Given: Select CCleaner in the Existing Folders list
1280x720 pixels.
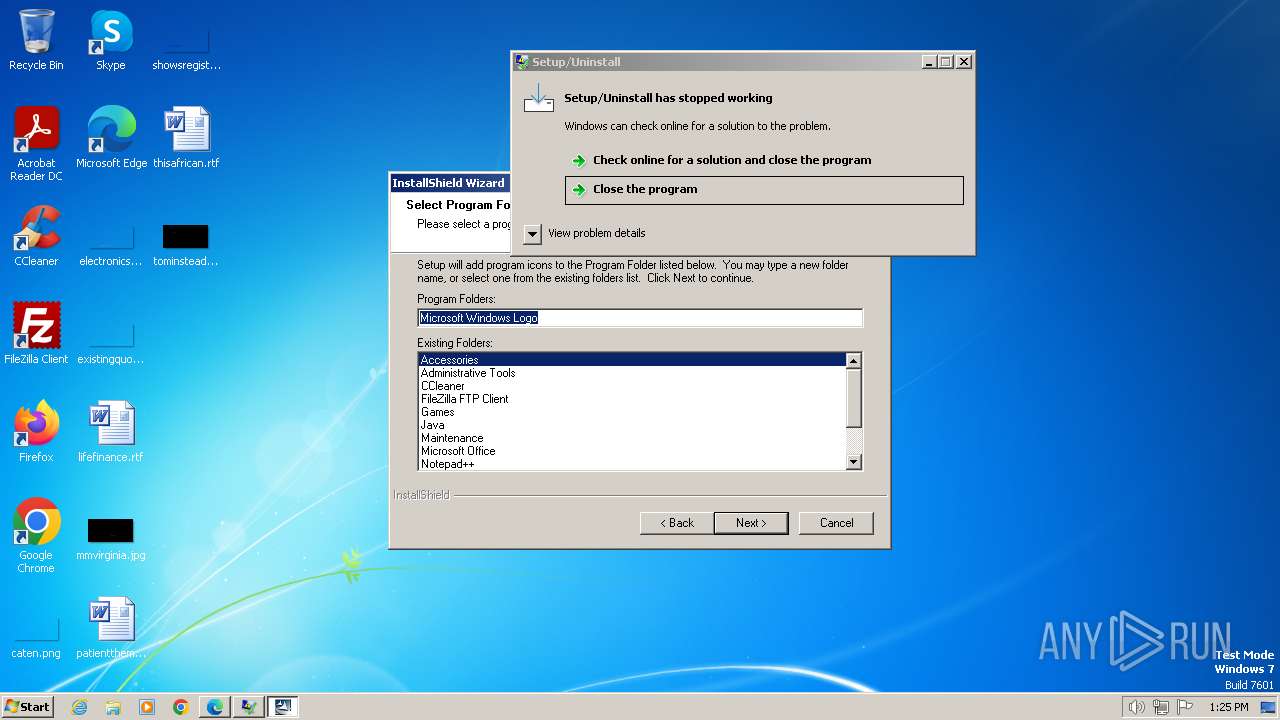Looking at the screenshot, I should point(632,386).
